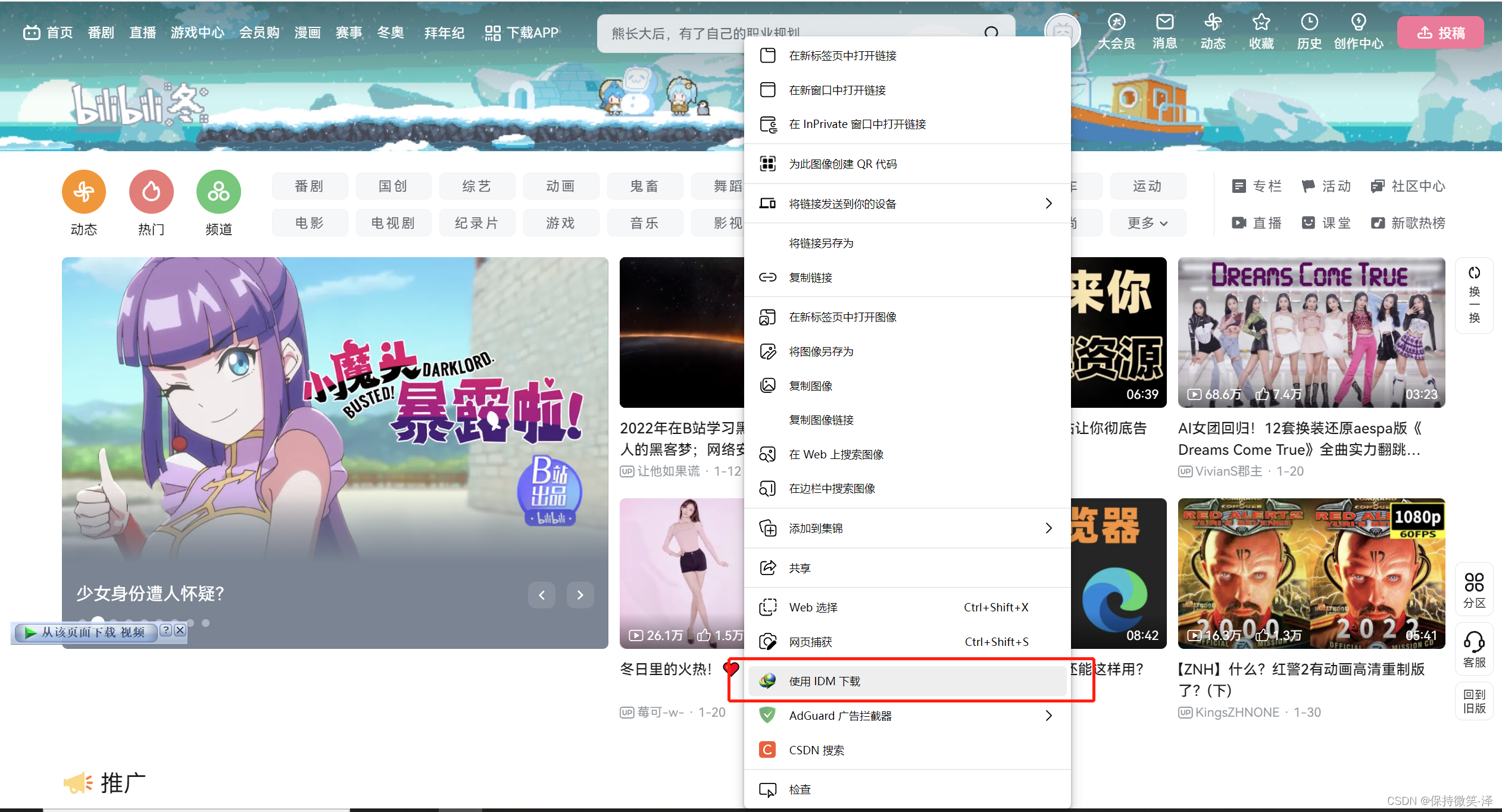Choose 共享 in context menu
The height and width of the screenshot is (812, 1502).
click(907, 568)
